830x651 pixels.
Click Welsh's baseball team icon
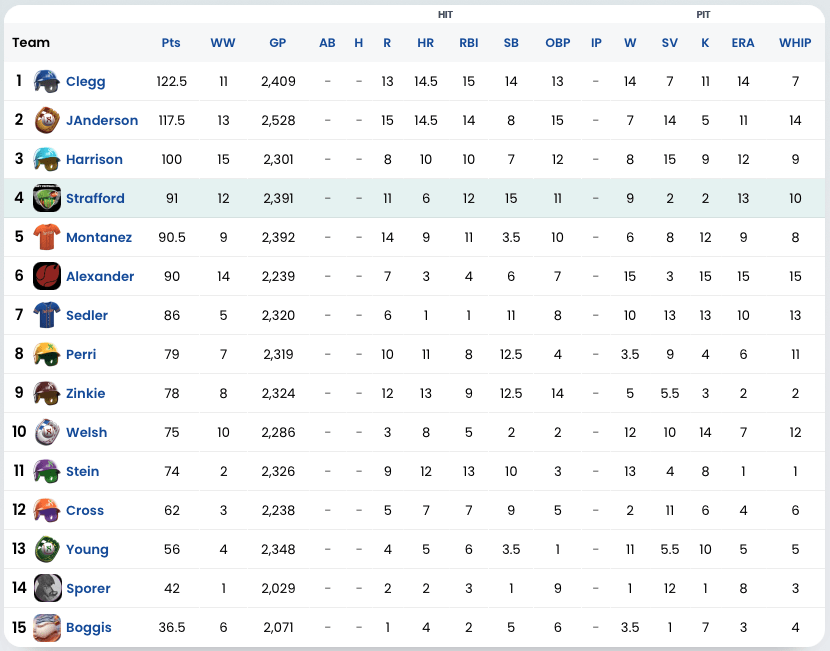click(47, 432)
